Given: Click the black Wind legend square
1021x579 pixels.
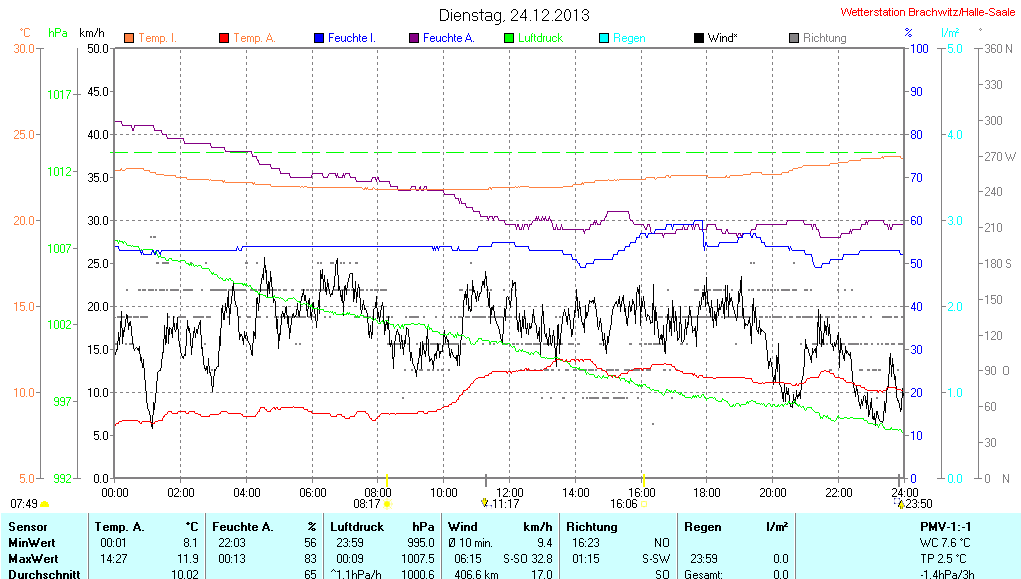Looking at the screenshot, I should click(x=698, y=38).
